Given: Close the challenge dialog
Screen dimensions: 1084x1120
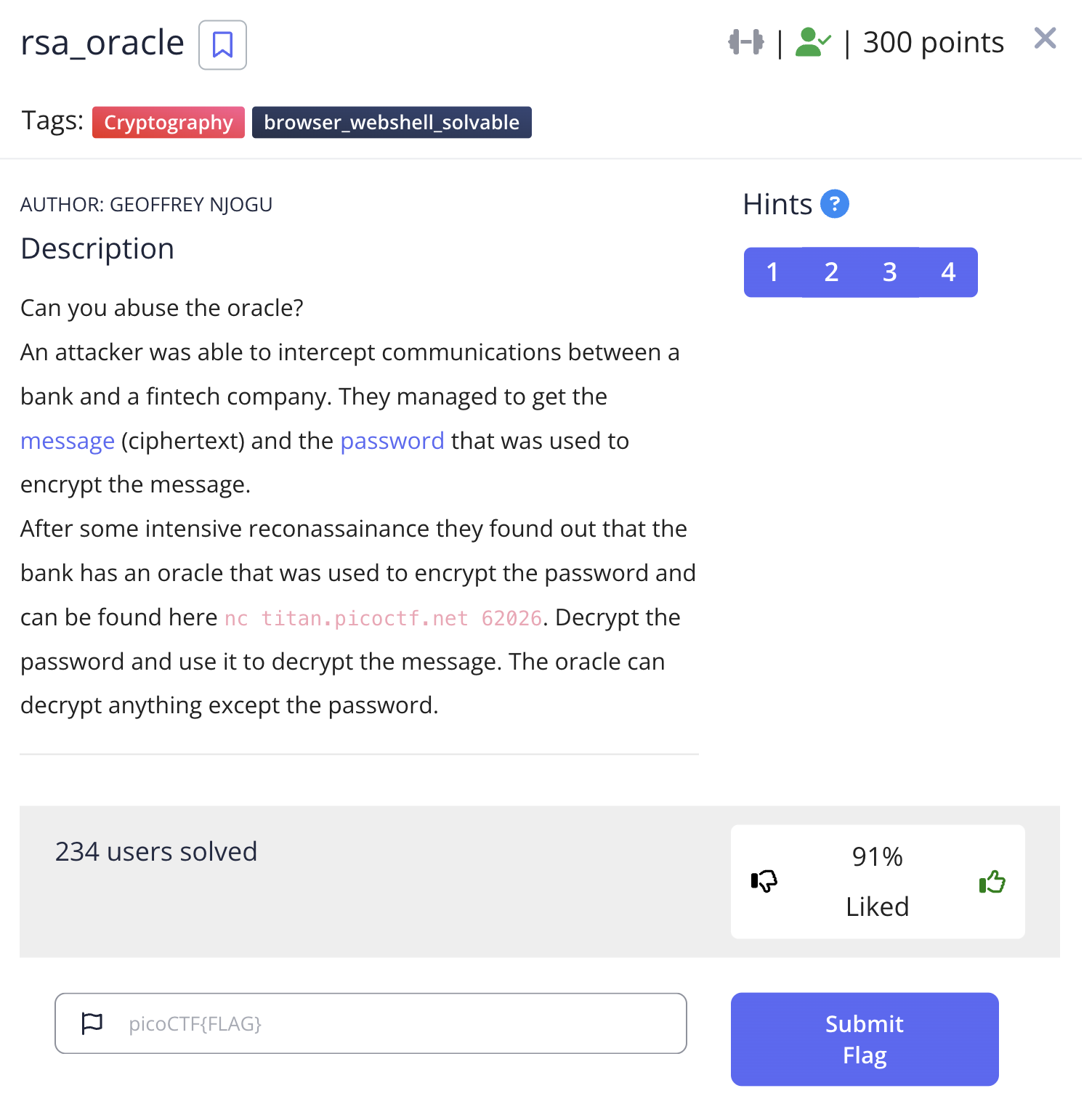Looking at the screenshot, I should (1044, 38).
